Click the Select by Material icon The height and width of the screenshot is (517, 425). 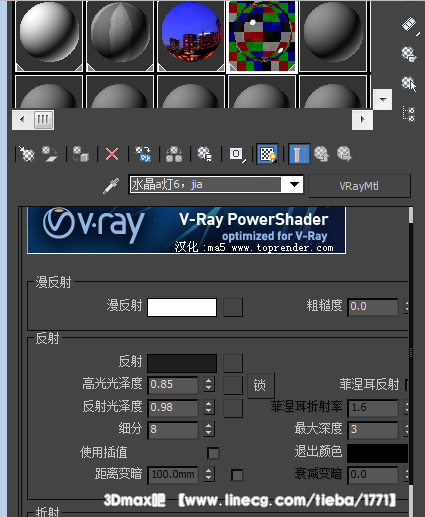[x=409, y=83]
